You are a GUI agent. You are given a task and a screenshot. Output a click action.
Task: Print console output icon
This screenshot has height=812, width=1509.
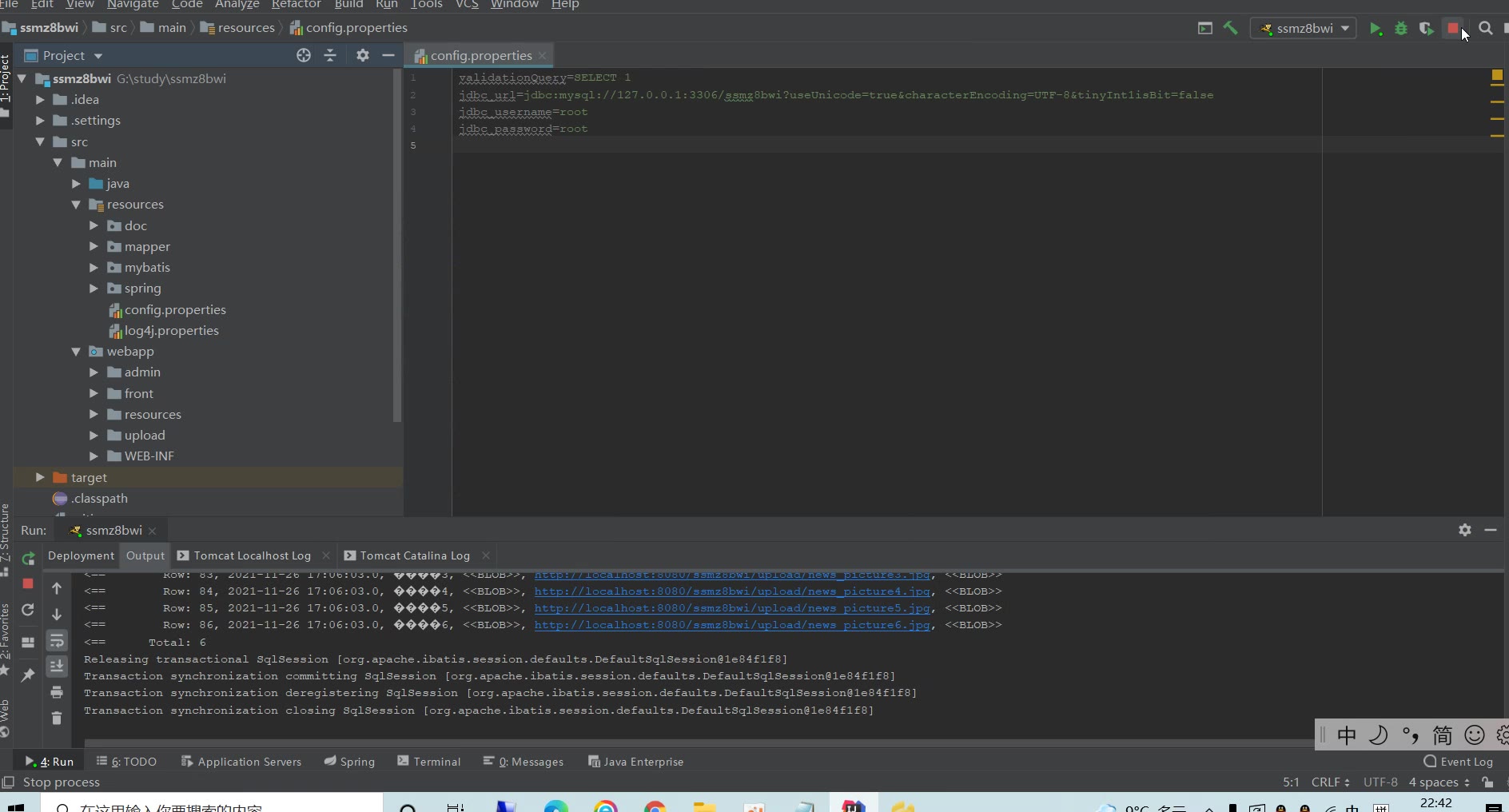coord(57,692)
